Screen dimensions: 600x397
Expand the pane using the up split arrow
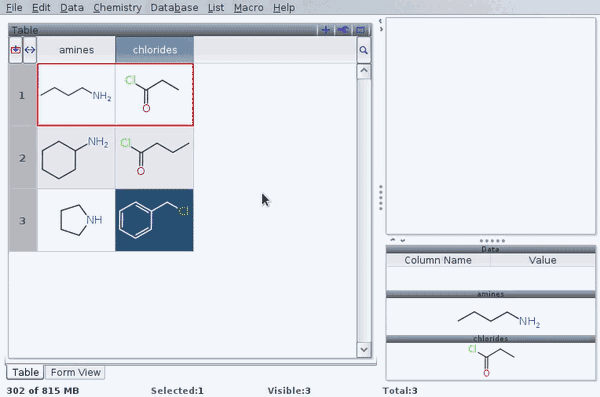coord(393,240)
